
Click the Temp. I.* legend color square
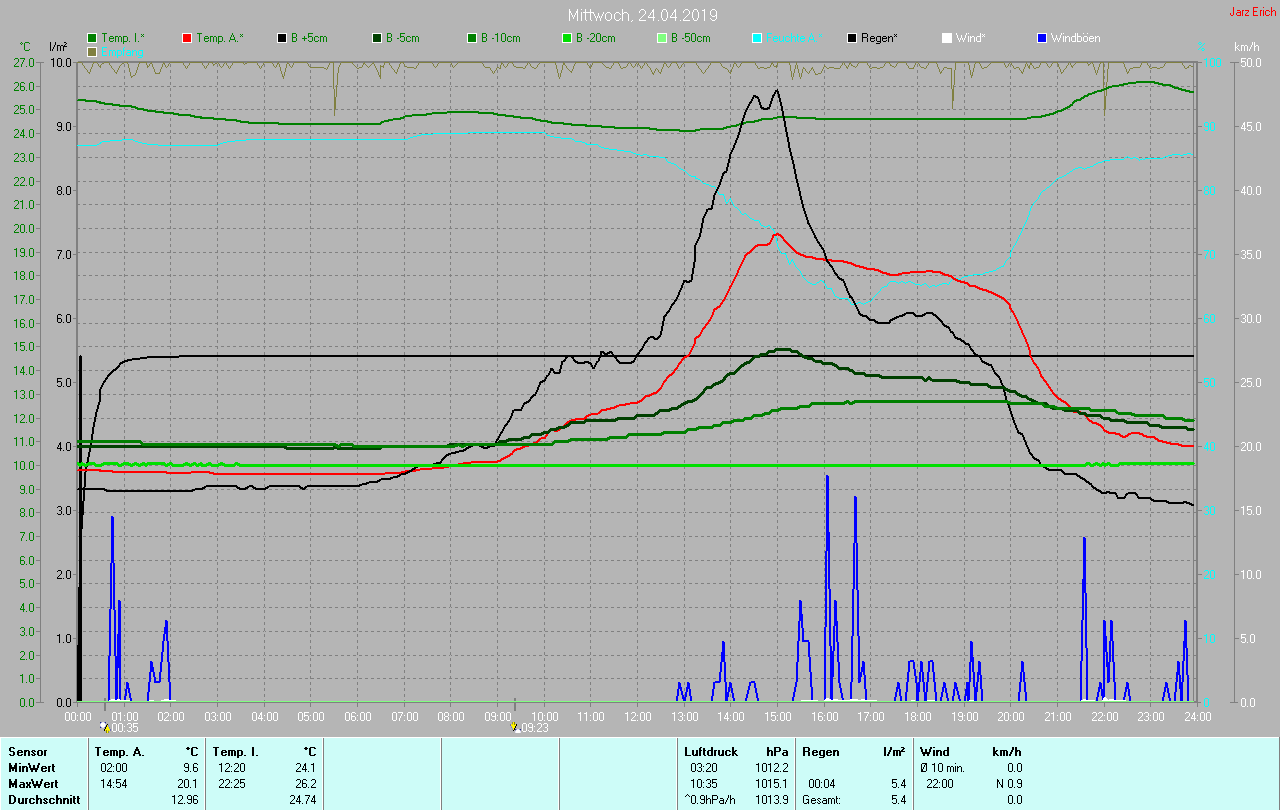pos(92,38)
